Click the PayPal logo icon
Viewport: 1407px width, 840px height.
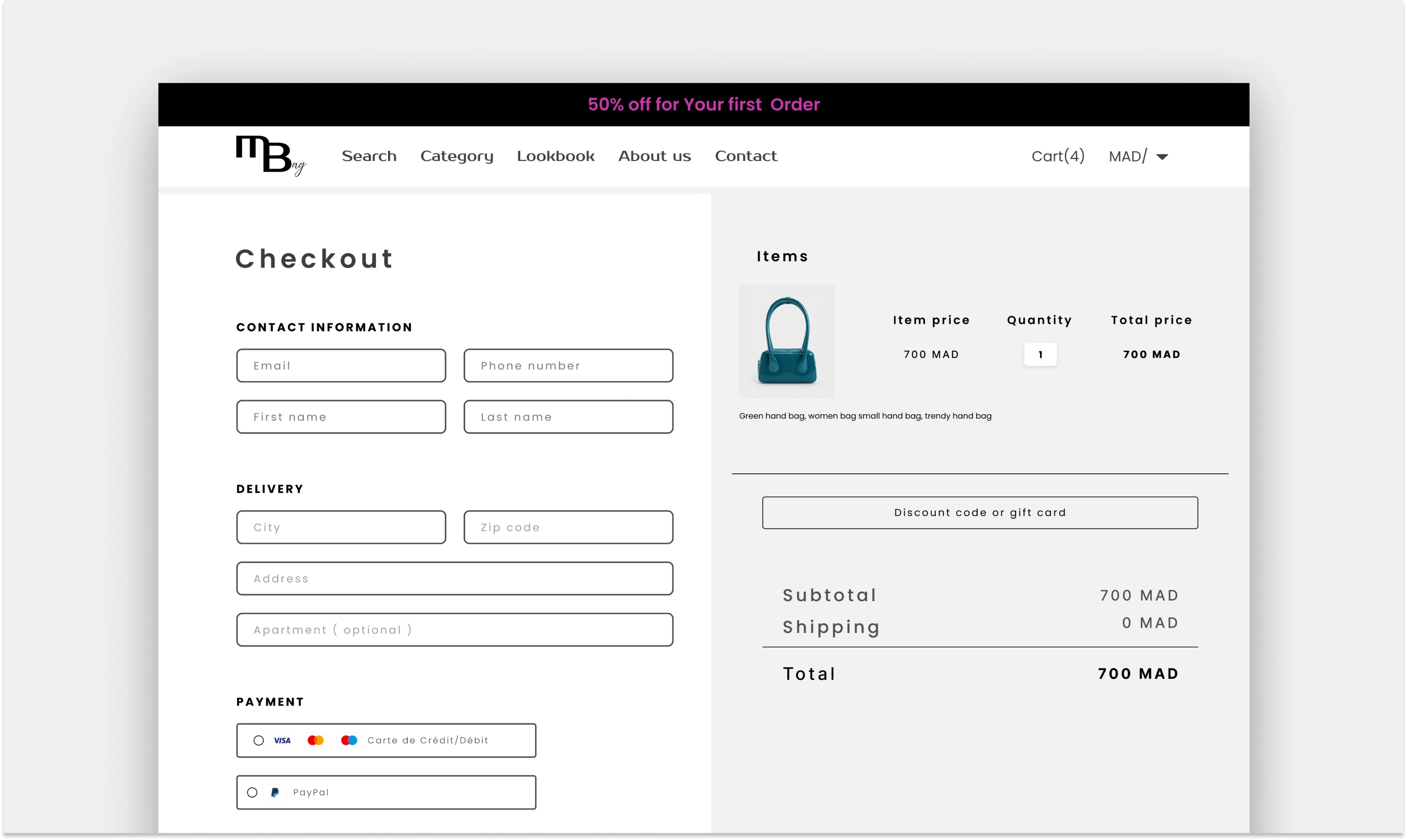[275, 792]
